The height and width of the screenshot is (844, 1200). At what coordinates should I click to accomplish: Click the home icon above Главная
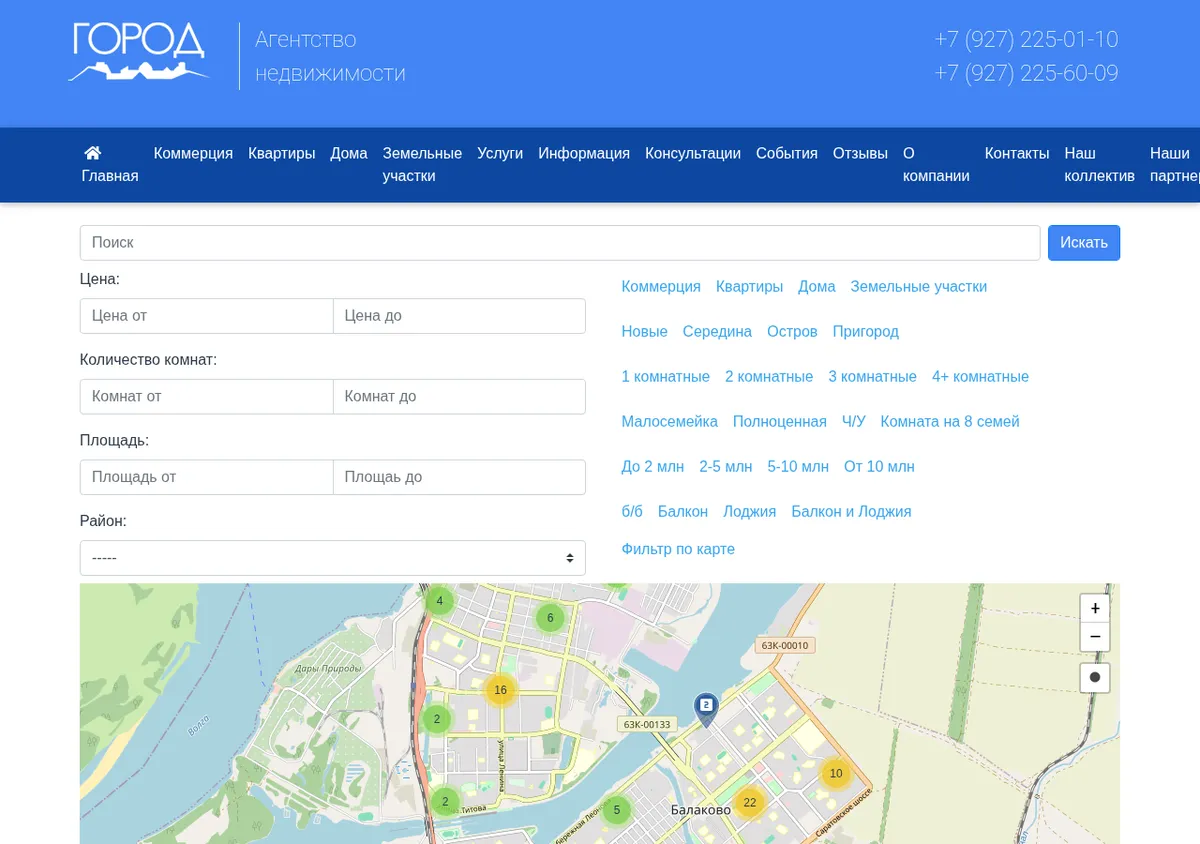[x=93, y=153]
